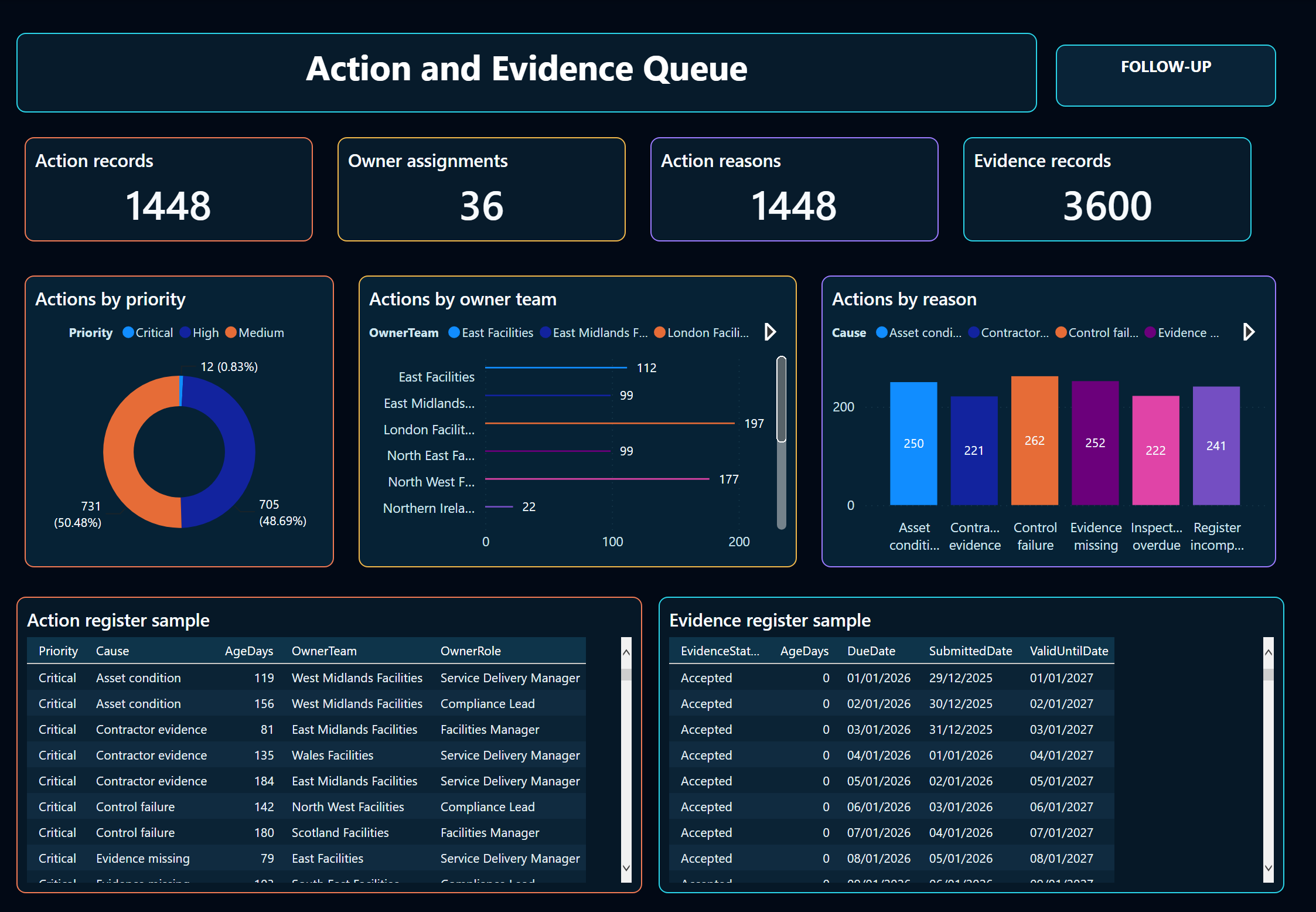Select the Medium legend marker in Priority

[x=231, y=332]
